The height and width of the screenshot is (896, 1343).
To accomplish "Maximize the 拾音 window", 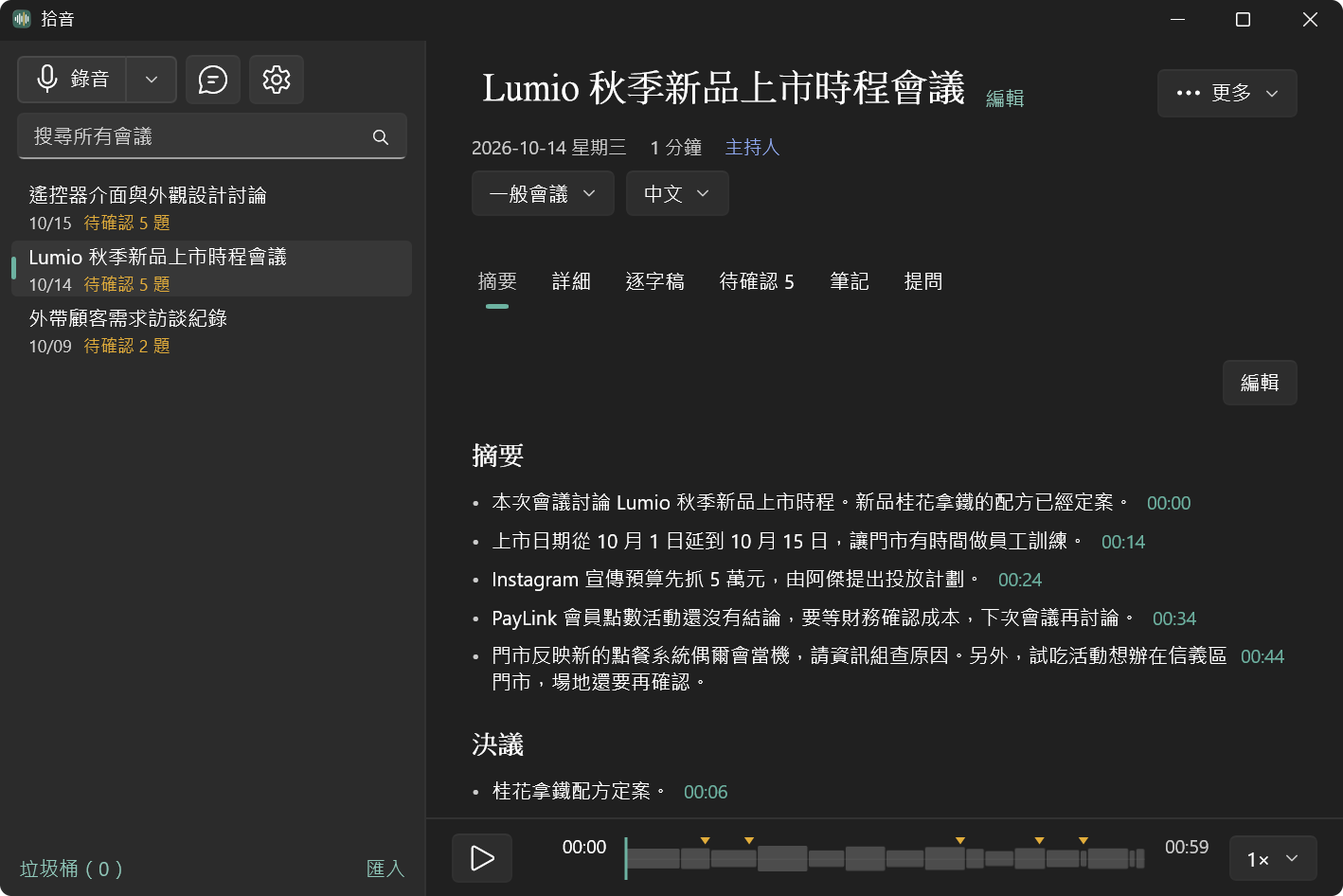I will click(1244, 20).
